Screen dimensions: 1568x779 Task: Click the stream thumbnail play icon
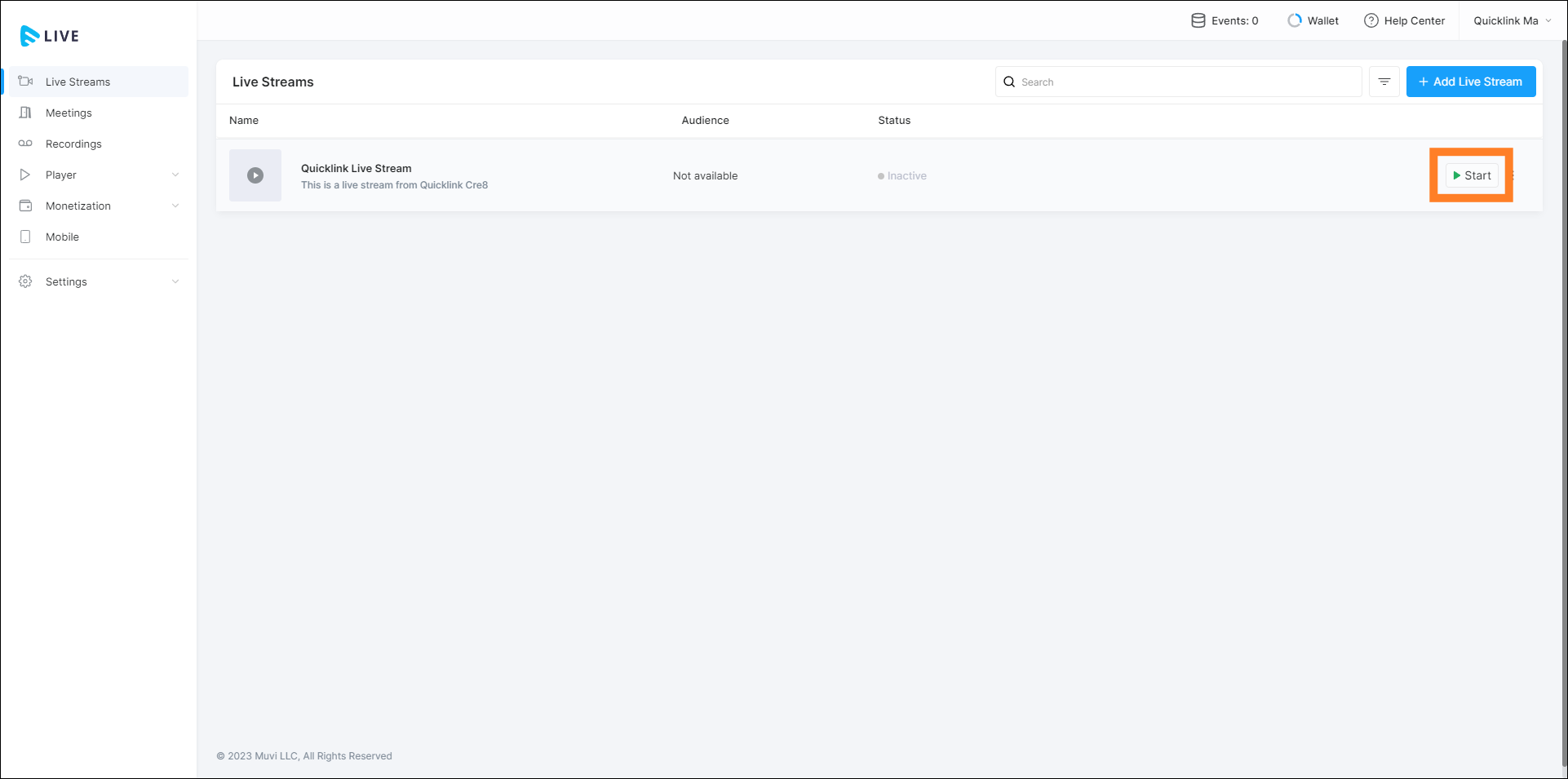[x=255, y=175]
